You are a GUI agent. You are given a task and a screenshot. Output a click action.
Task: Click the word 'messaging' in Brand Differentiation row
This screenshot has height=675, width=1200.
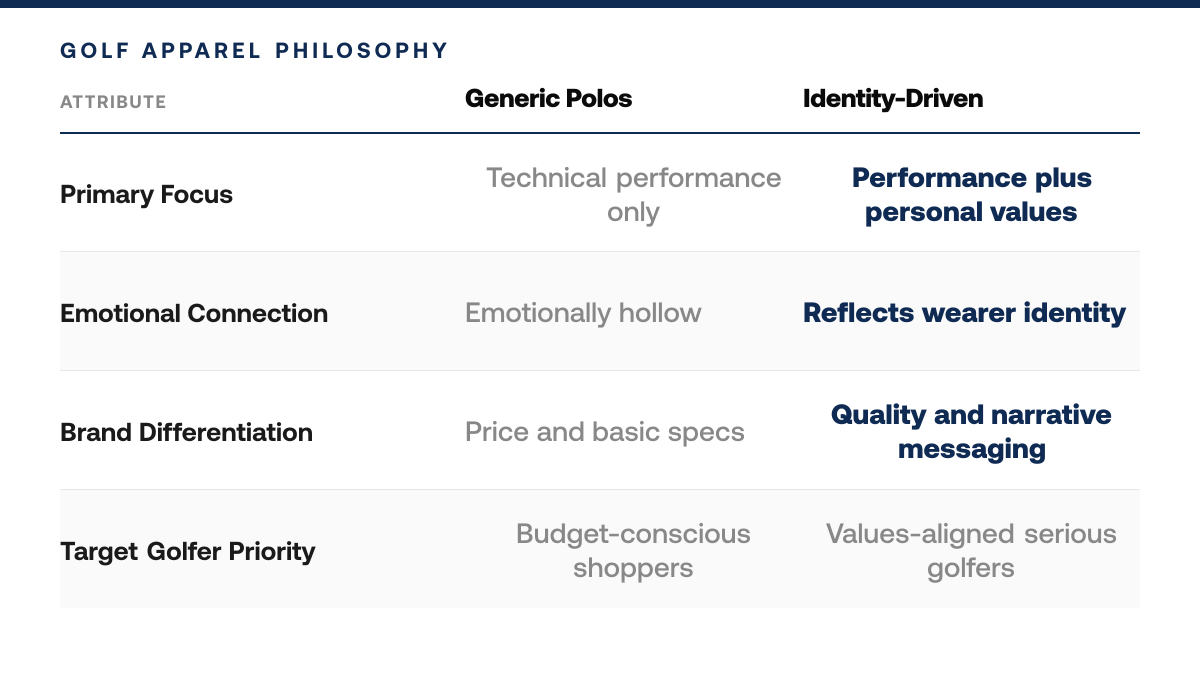(x=971, y=449)
